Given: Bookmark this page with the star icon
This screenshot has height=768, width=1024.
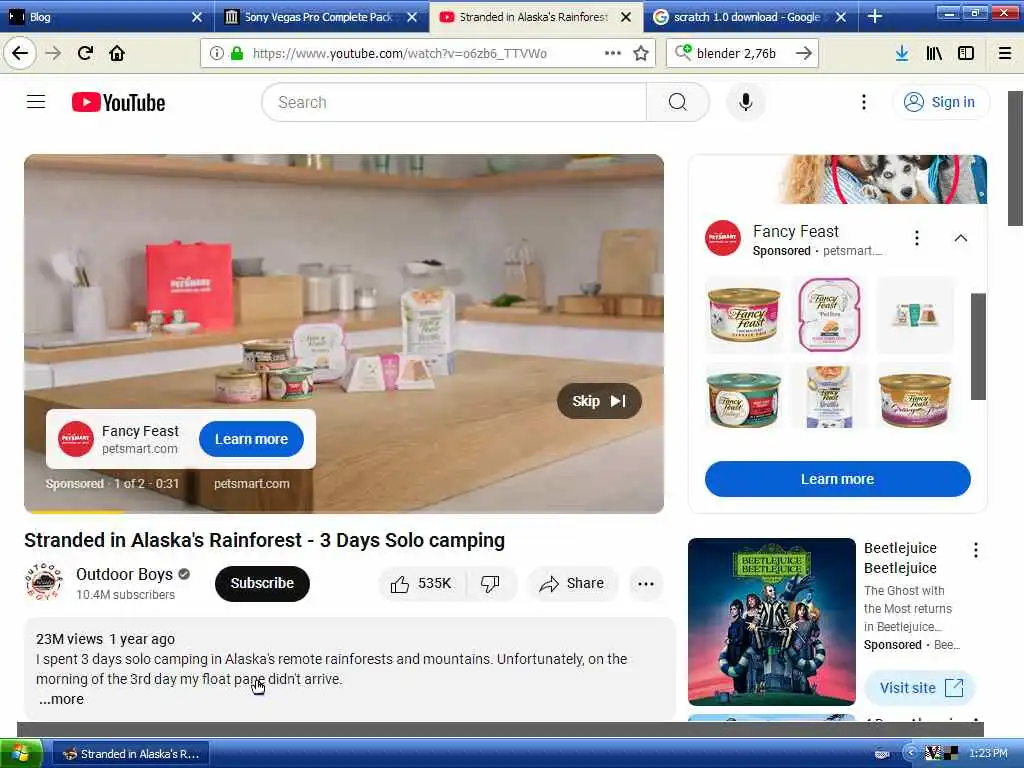Looking at the screenshot, I should (x=641, y=54).
